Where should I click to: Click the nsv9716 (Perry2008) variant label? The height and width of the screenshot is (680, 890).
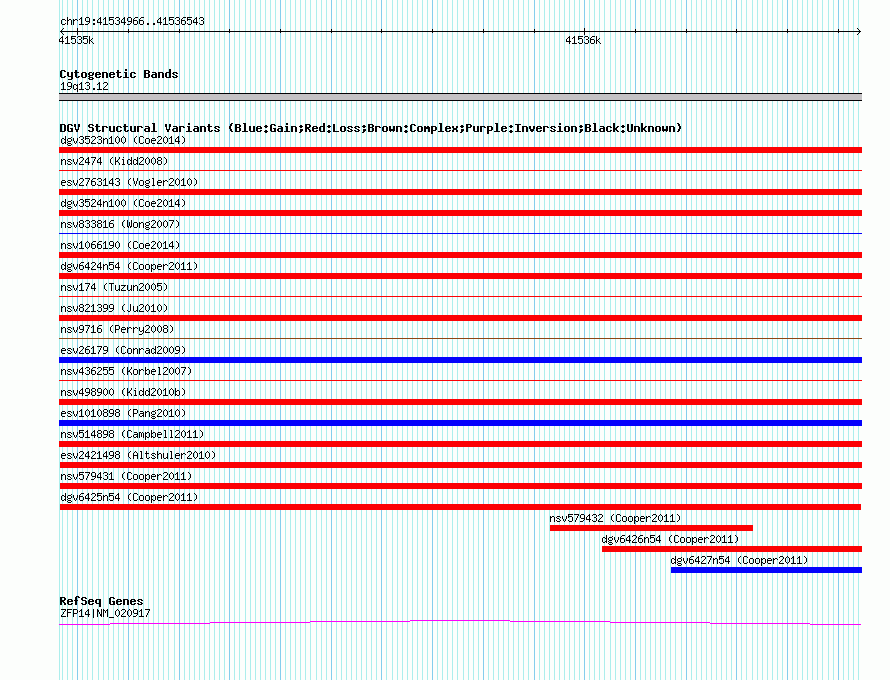(117, 329)
